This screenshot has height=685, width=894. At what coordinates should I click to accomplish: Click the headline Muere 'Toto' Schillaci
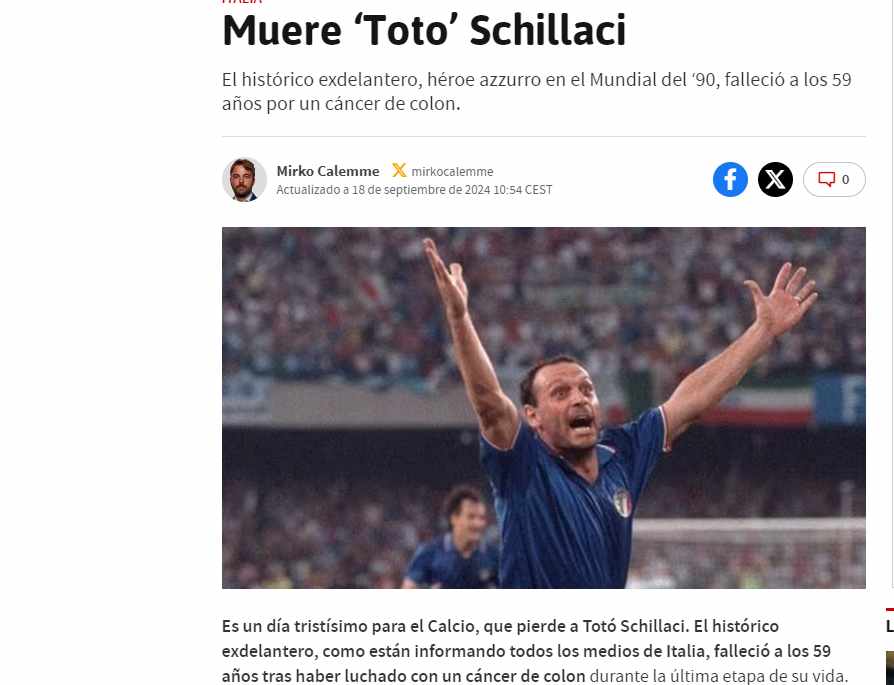[x=424, y=31]
